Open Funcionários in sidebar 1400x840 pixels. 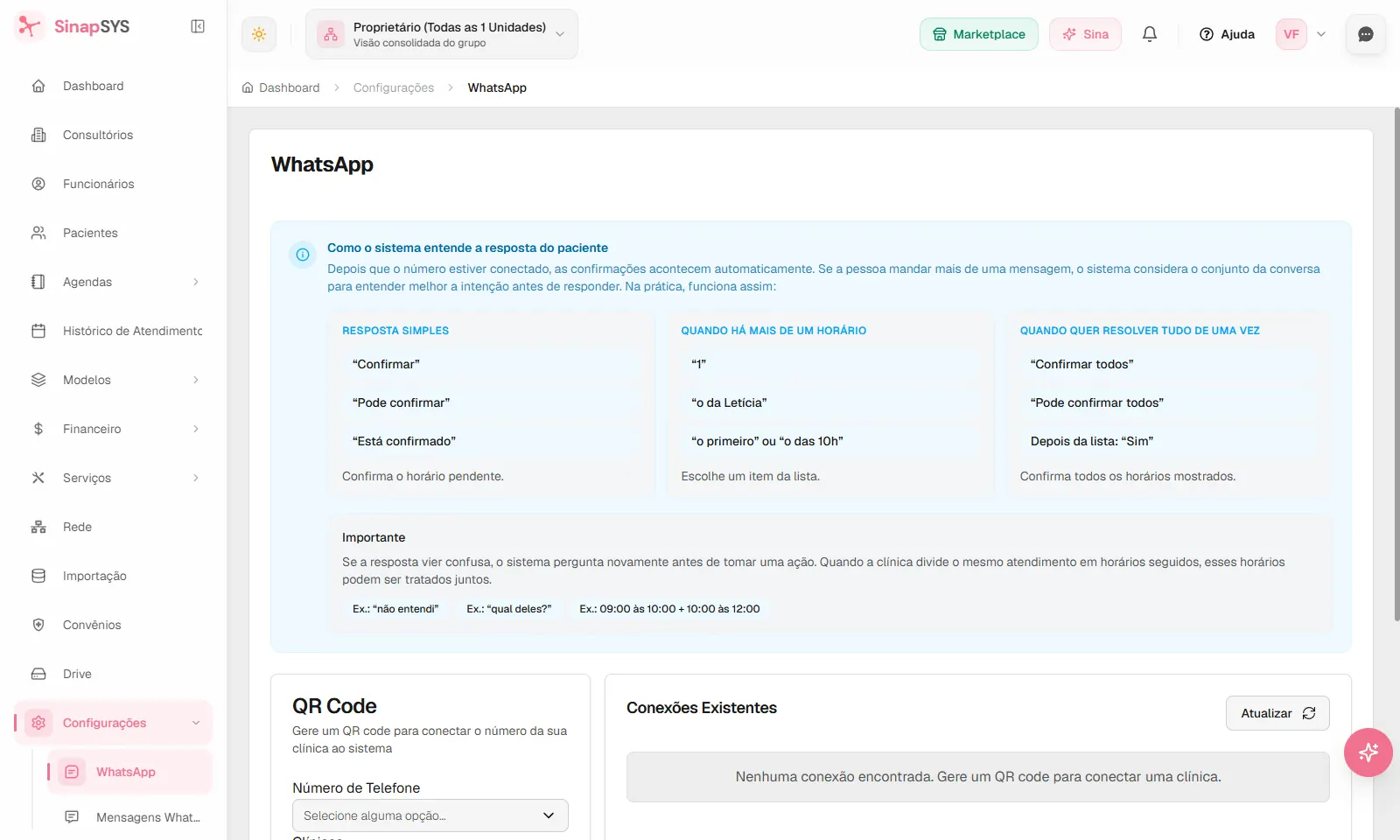click(x=114, y=184)
